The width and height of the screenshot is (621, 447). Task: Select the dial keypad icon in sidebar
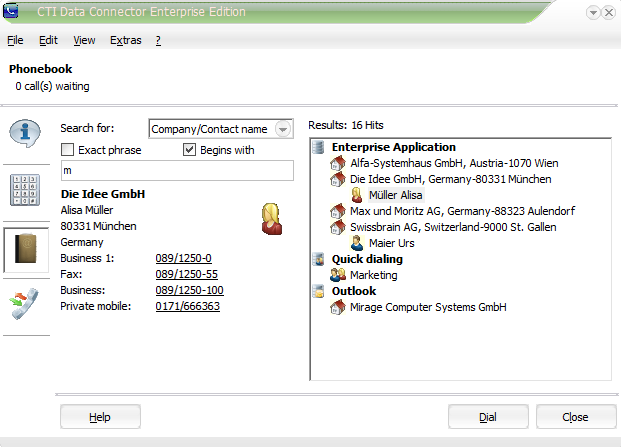click(x=25, y=190)
